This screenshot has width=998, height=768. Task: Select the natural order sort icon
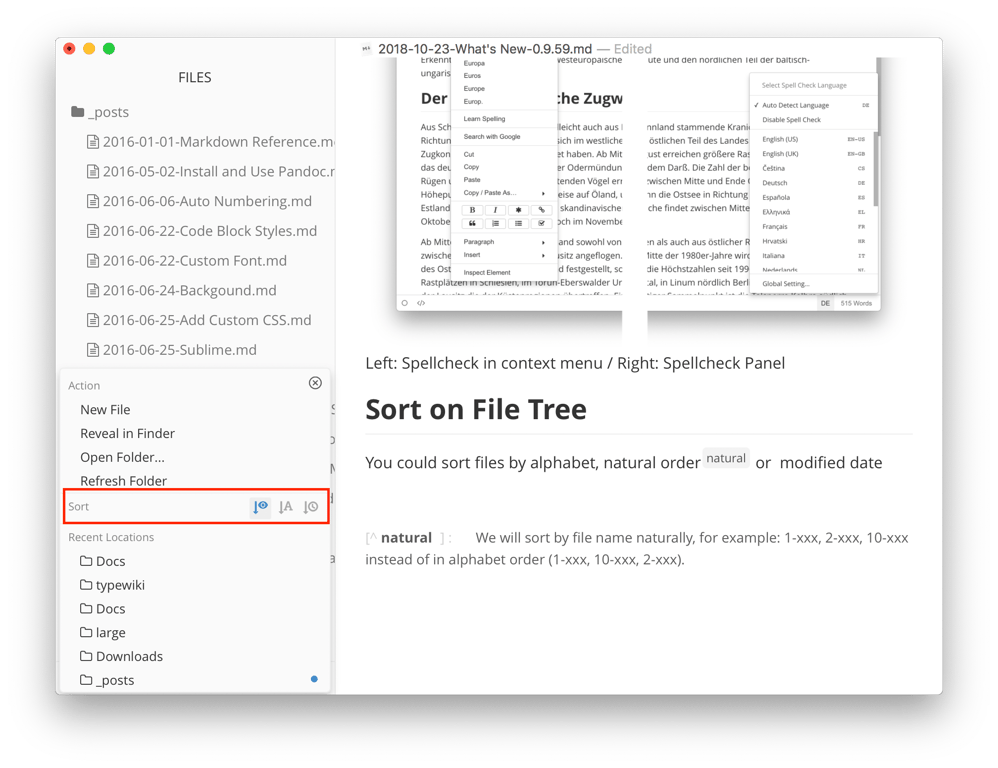(x=260, y=506)
